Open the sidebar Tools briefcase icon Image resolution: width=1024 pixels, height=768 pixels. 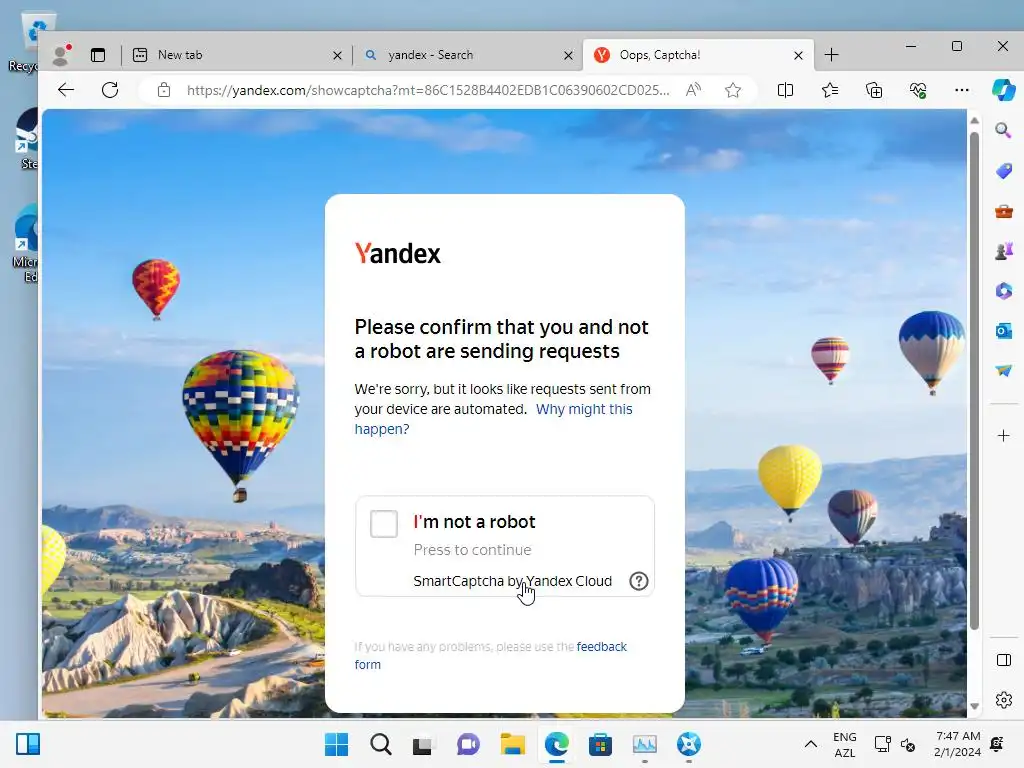coord(1003,212)
